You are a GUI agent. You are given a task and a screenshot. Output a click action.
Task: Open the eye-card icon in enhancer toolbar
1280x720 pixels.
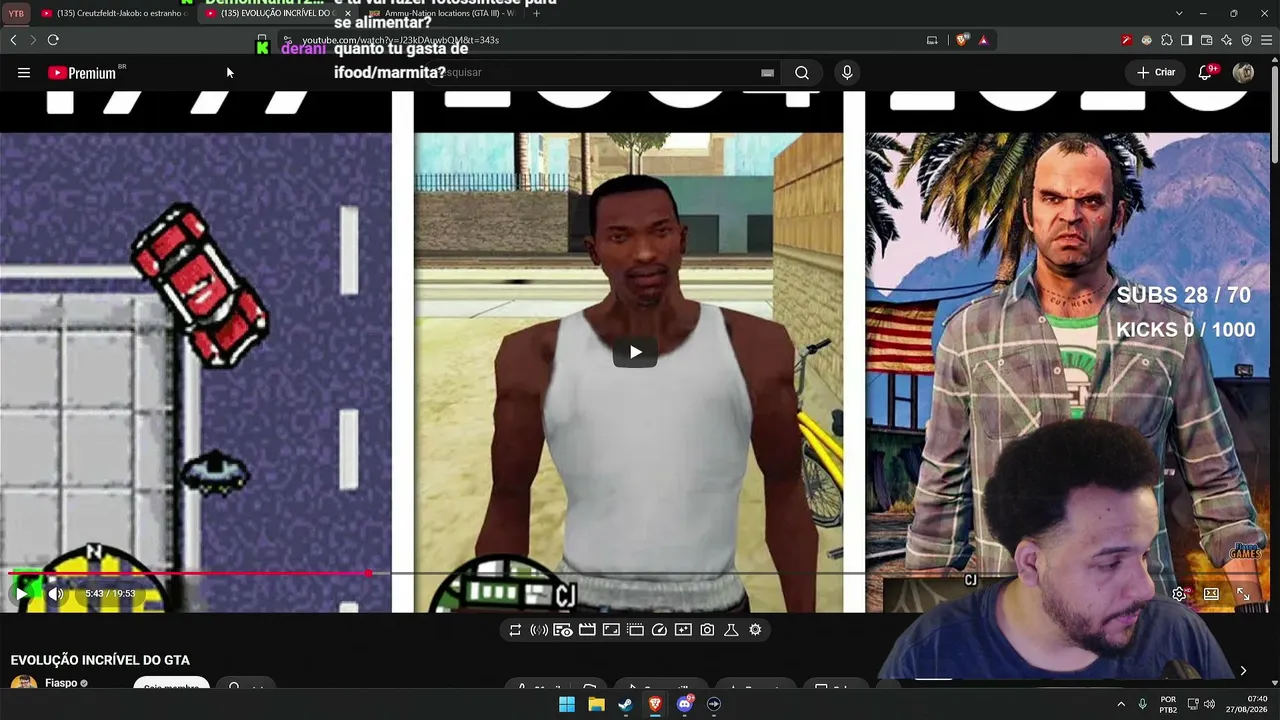coord(563,630)
